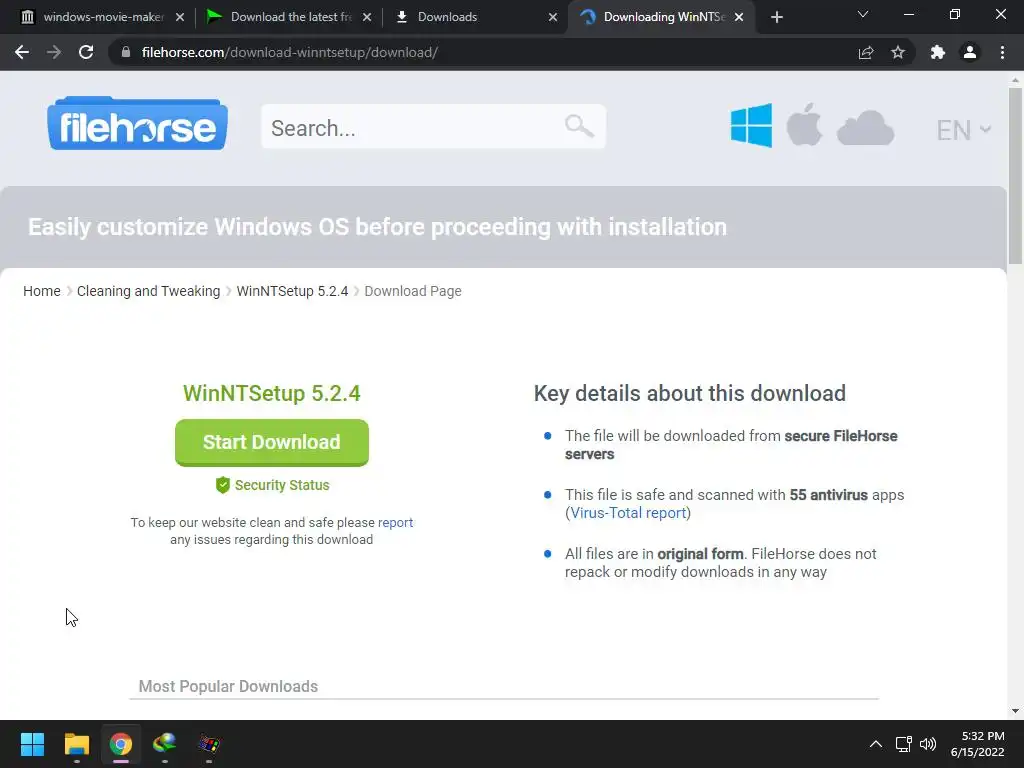Screen dimensions: 1024x768
Task: Select the Windows platform icon
Action: 751,125
